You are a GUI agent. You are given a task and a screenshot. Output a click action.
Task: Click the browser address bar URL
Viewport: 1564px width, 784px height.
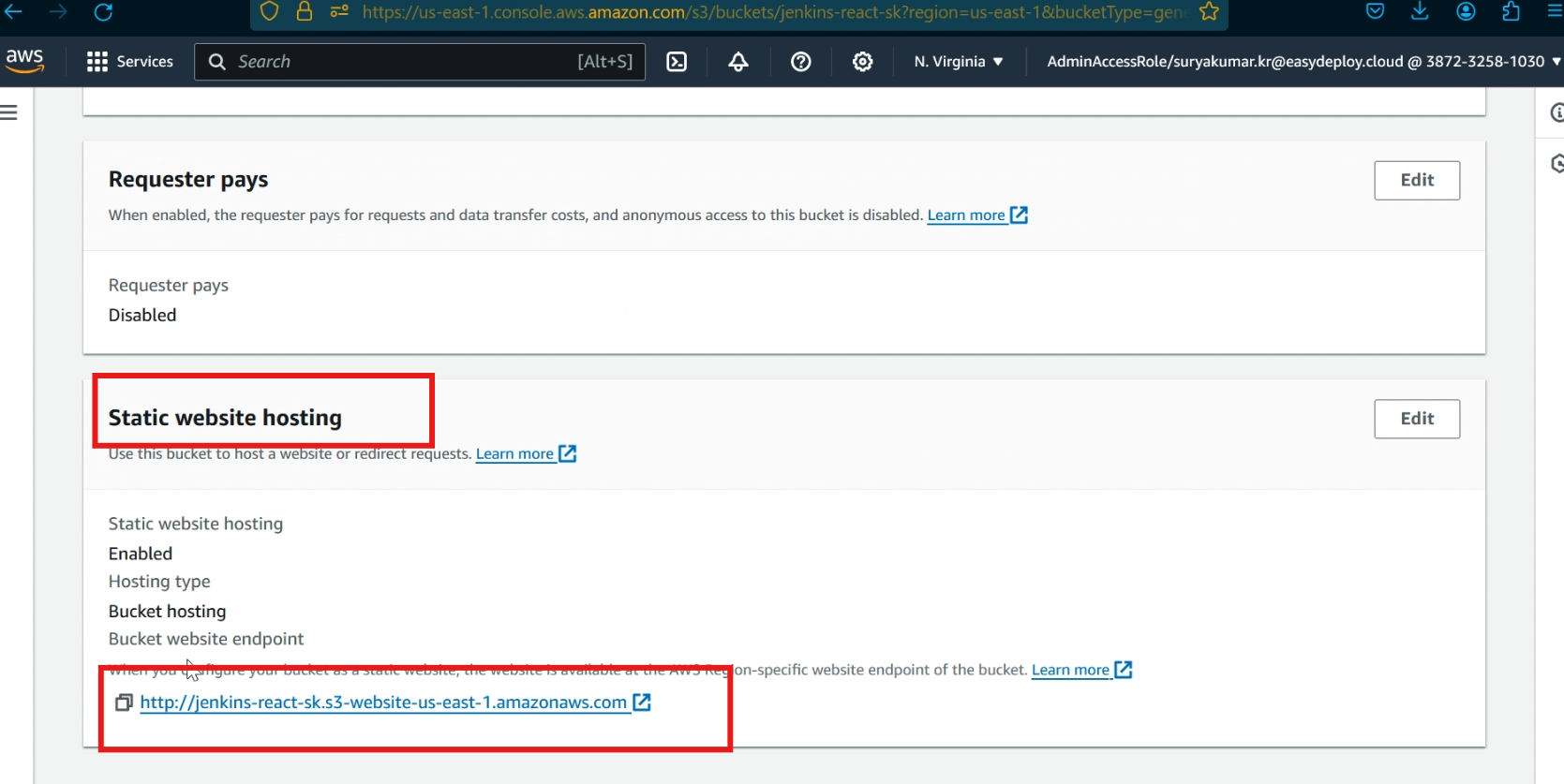click(x=774, y=12)
